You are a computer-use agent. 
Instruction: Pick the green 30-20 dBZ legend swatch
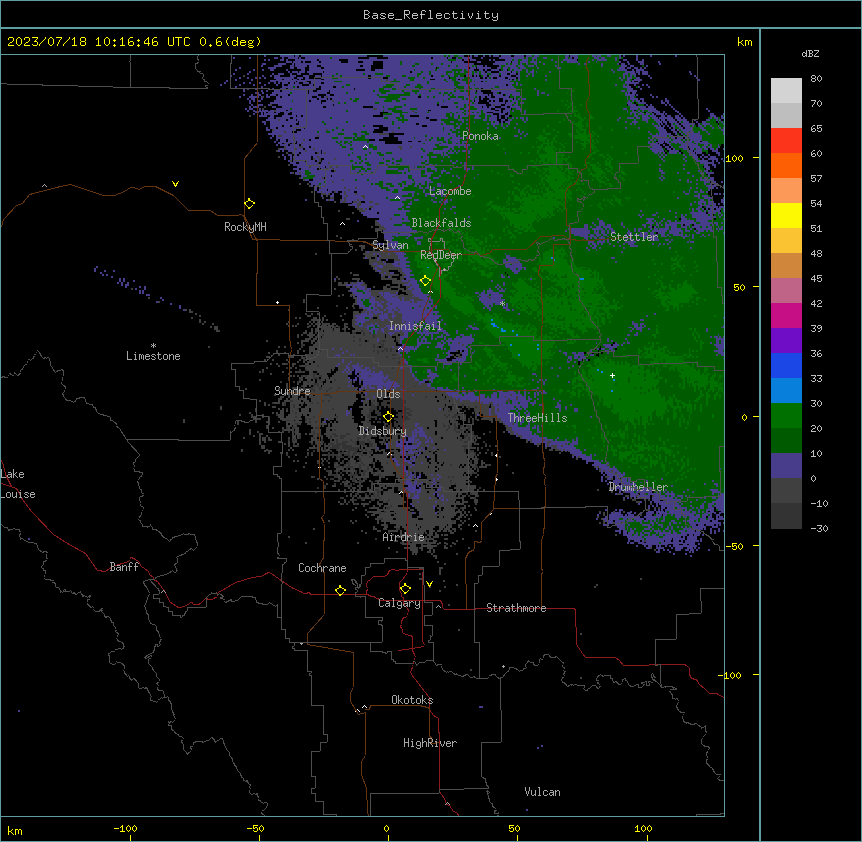[x=786, y=416]
